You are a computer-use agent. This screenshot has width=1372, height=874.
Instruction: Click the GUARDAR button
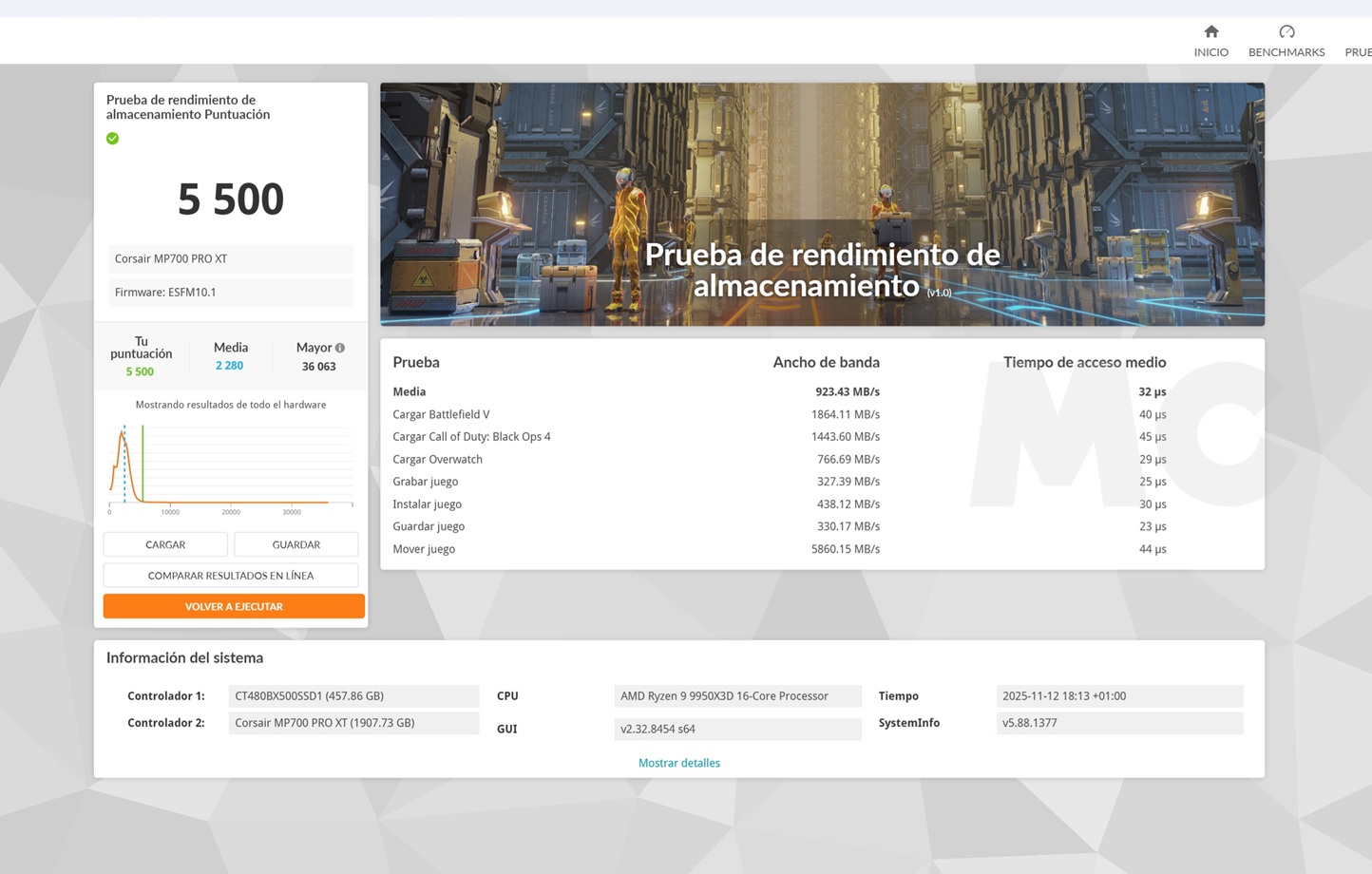tap(295, 543)
